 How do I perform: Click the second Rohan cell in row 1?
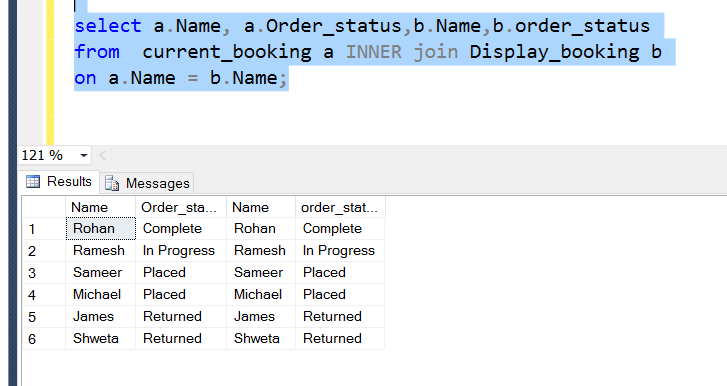click(x=261, y=228)
